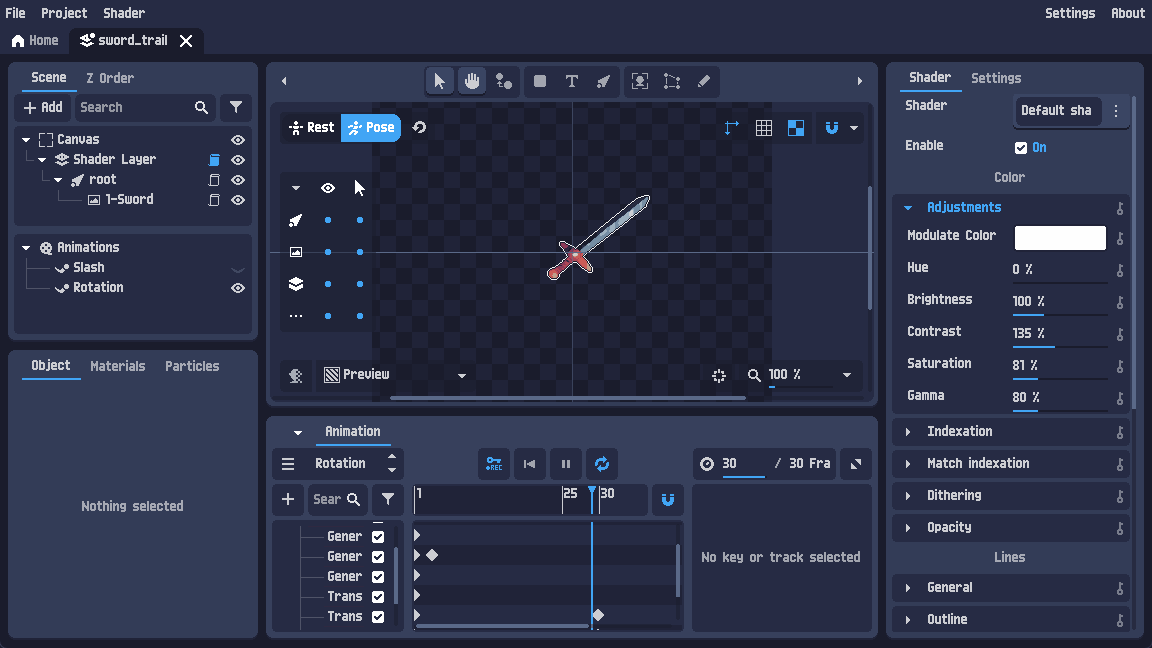The image size is (1152, 648).
Task: Open the Preview mode dropdown
Action: (462, 376)
